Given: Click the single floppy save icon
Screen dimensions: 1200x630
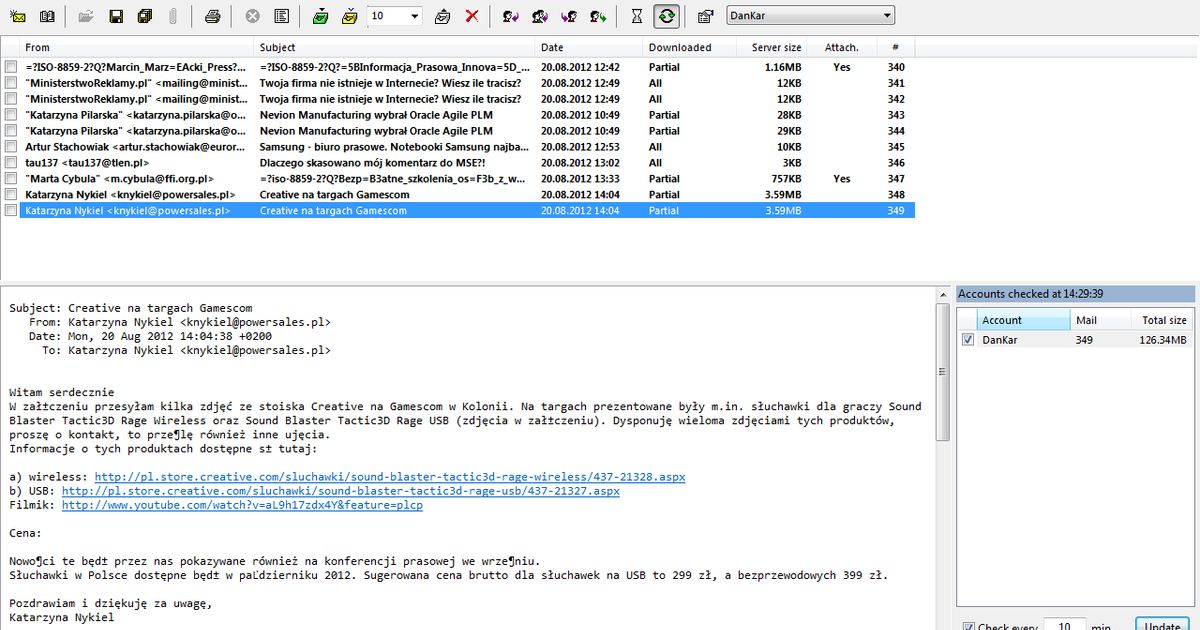Looking at the screenshot, I should [116, 16].
